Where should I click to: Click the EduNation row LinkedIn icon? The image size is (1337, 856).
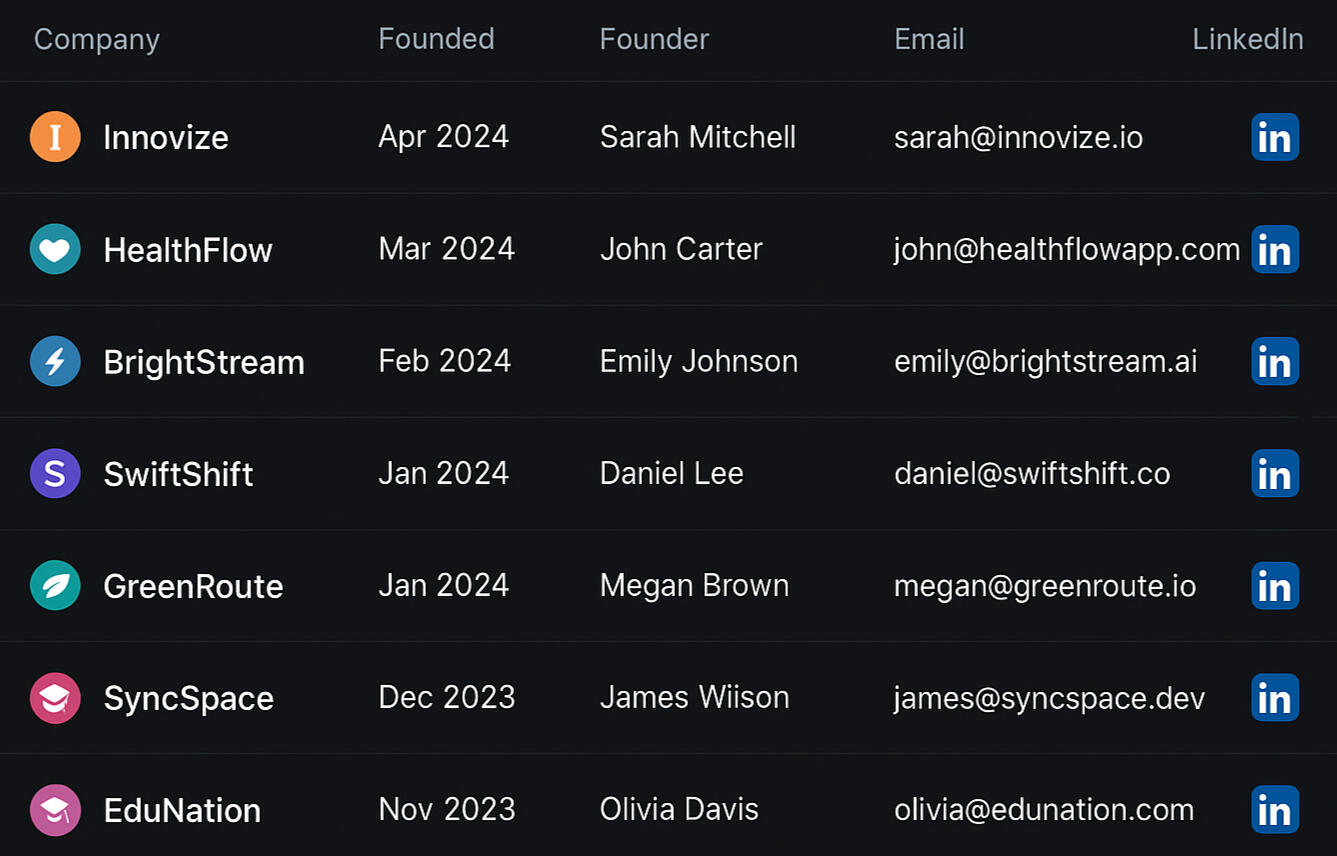[x=1275, y=809]
